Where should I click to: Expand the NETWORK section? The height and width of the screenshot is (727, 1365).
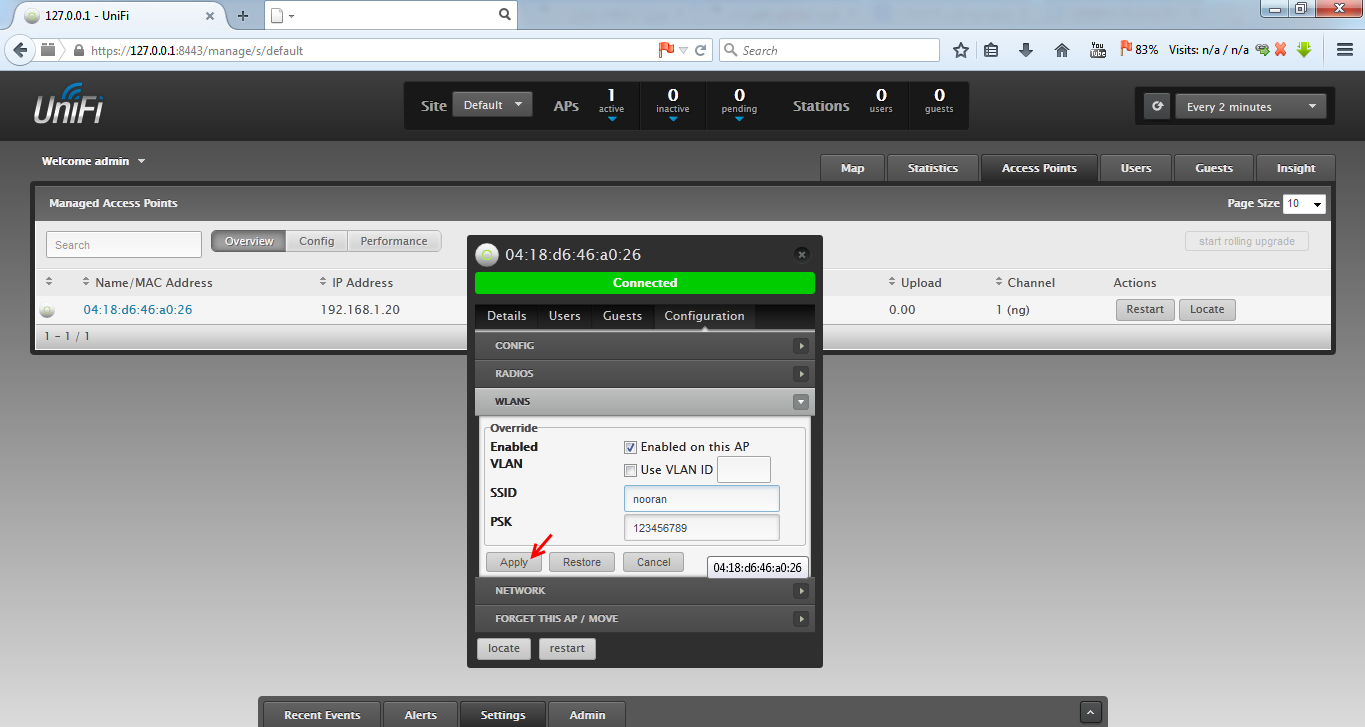pyautogui.click(x=645, y=591)
